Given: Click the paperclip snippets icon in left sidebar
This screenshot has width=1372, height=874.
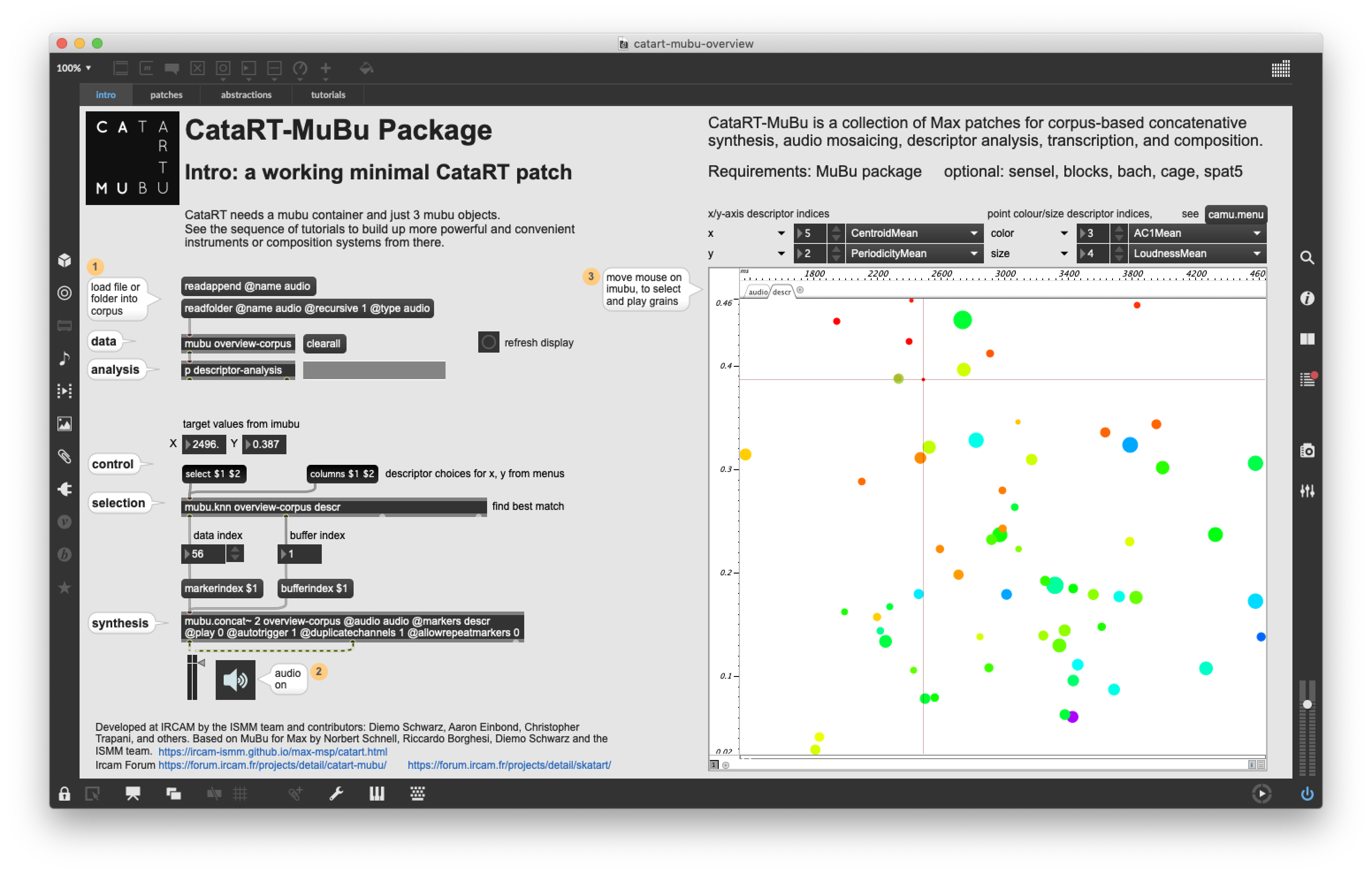Looking at the screenshot, I should click(x=65, y=456).
